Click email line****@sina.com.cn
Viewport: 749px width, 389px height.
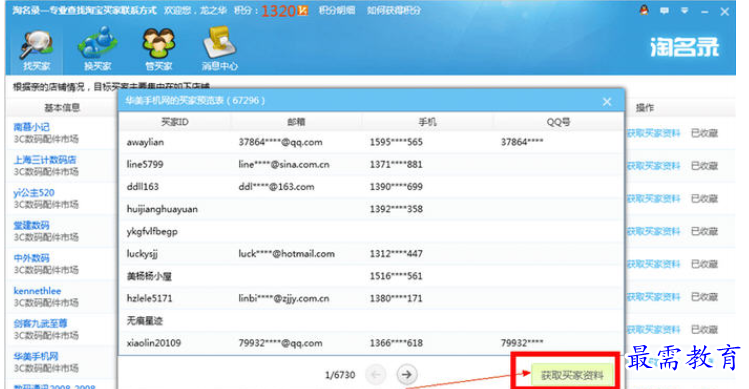pyautogui.click(x=284, y=164)
